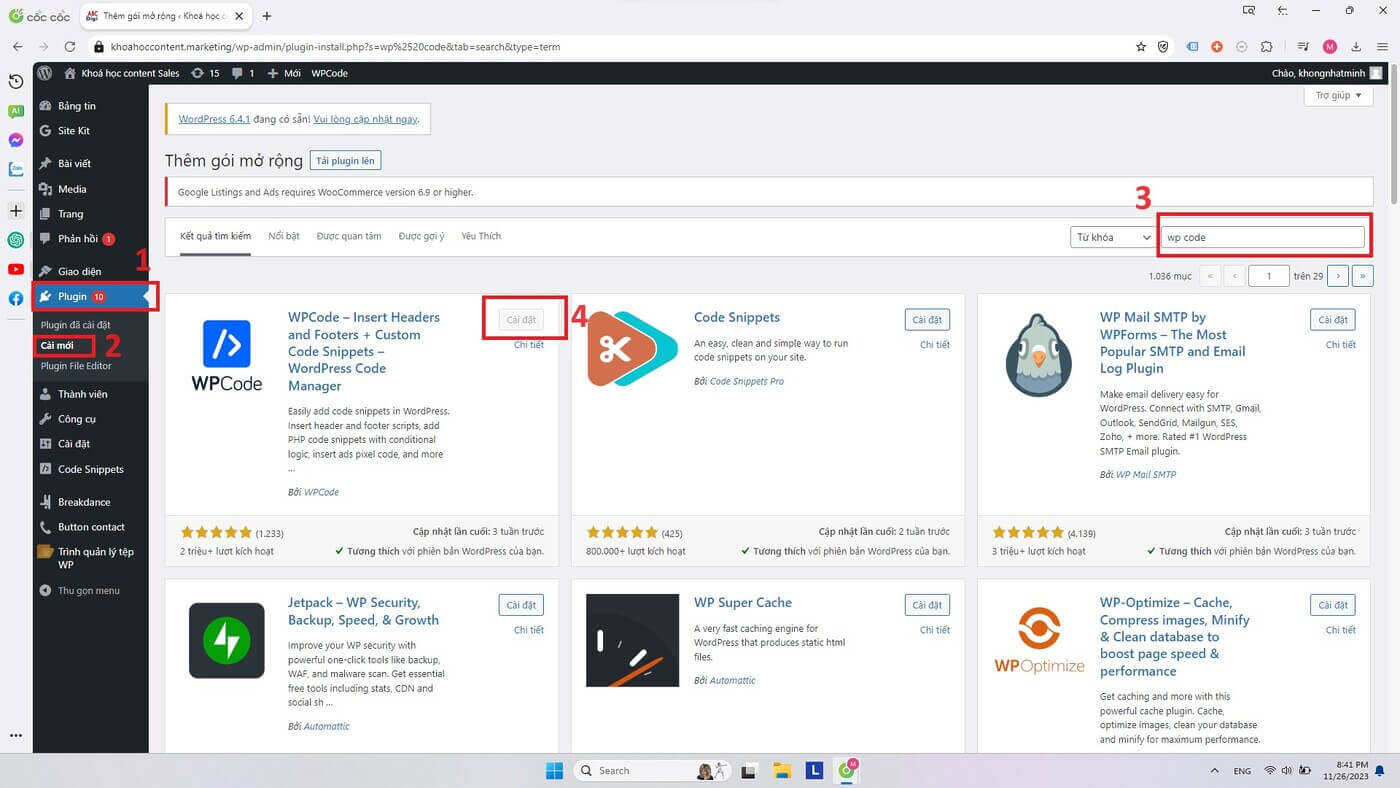Click the red plus extension icon
The width and height of the screenshot is (1400, 788).
(x=1217, y=47)
